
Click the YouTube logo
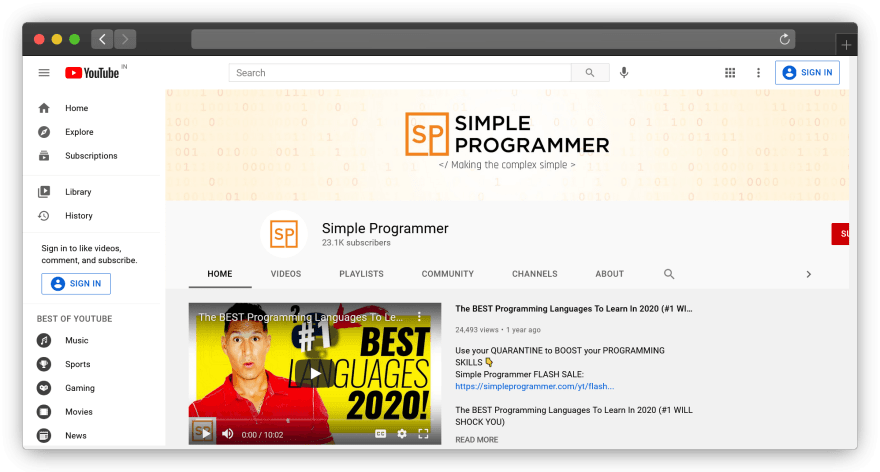93,73
